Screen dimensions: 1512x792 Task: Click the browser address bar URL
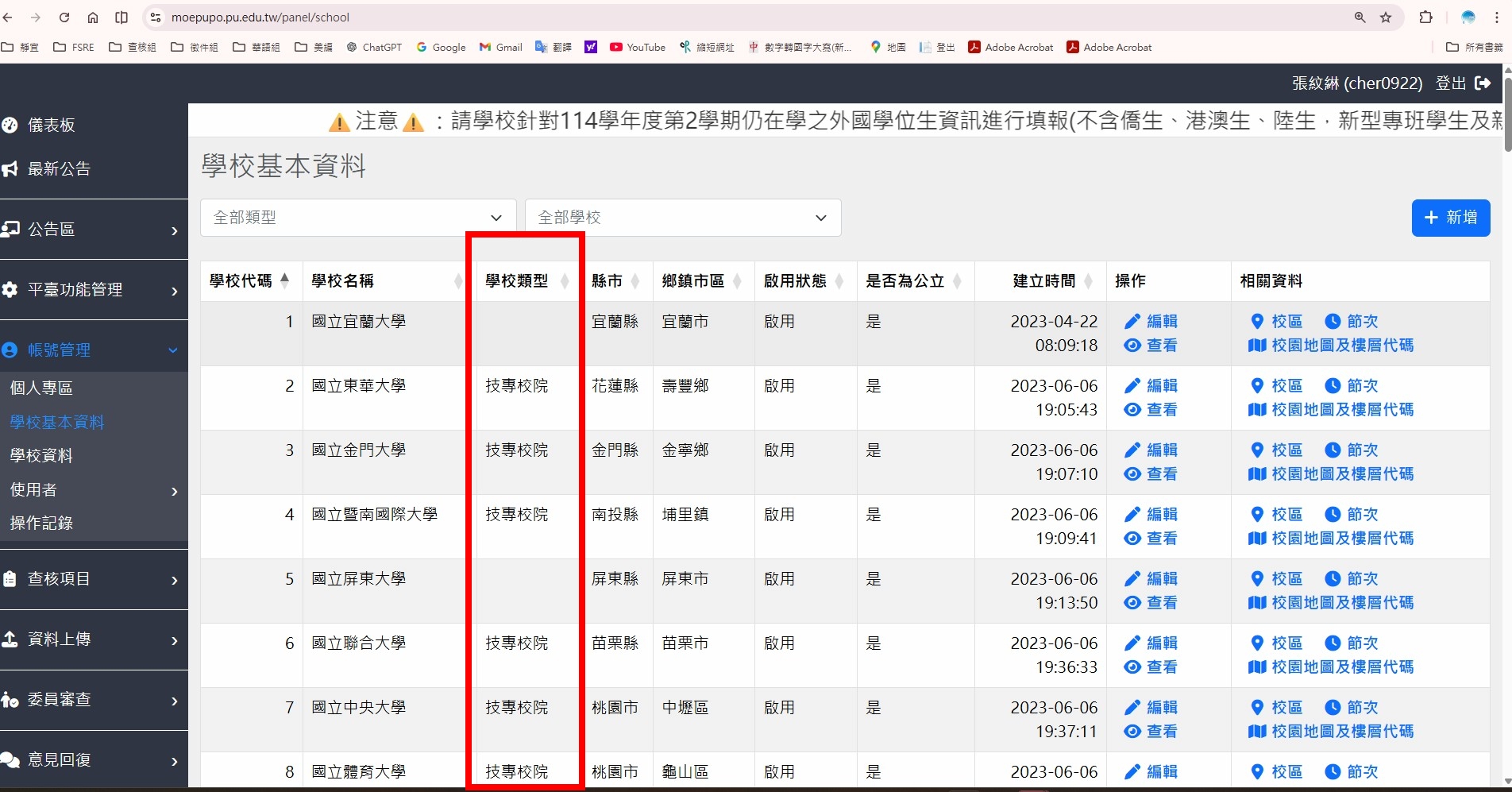260,17
